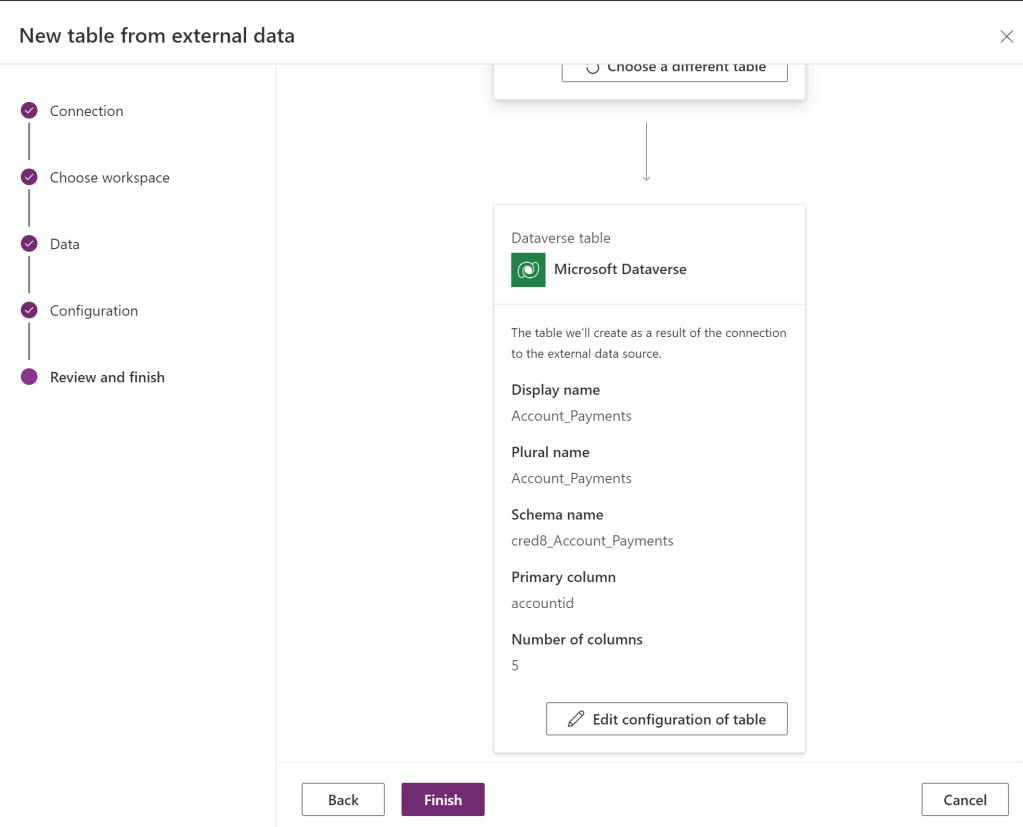Click Choose a different table button
Viewport: 1023px width, 827px height.
(674, 69)
